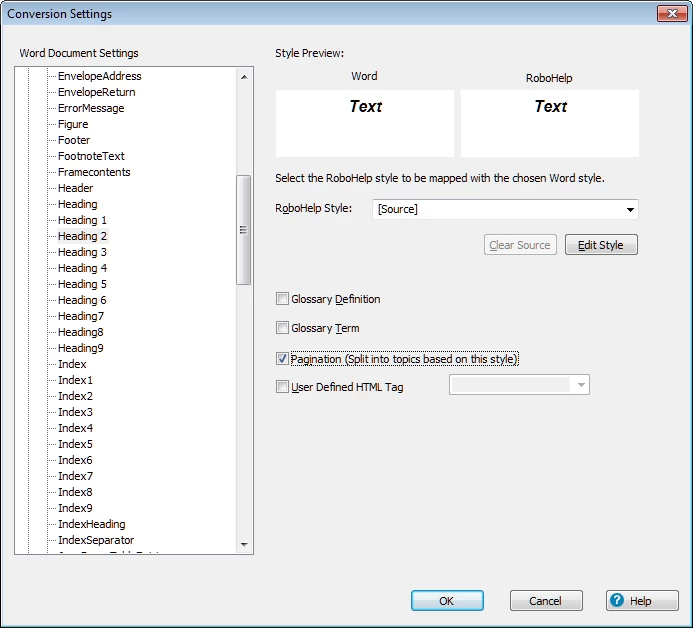
Task: Select the plain Heading style item
Action: [78, 204]
